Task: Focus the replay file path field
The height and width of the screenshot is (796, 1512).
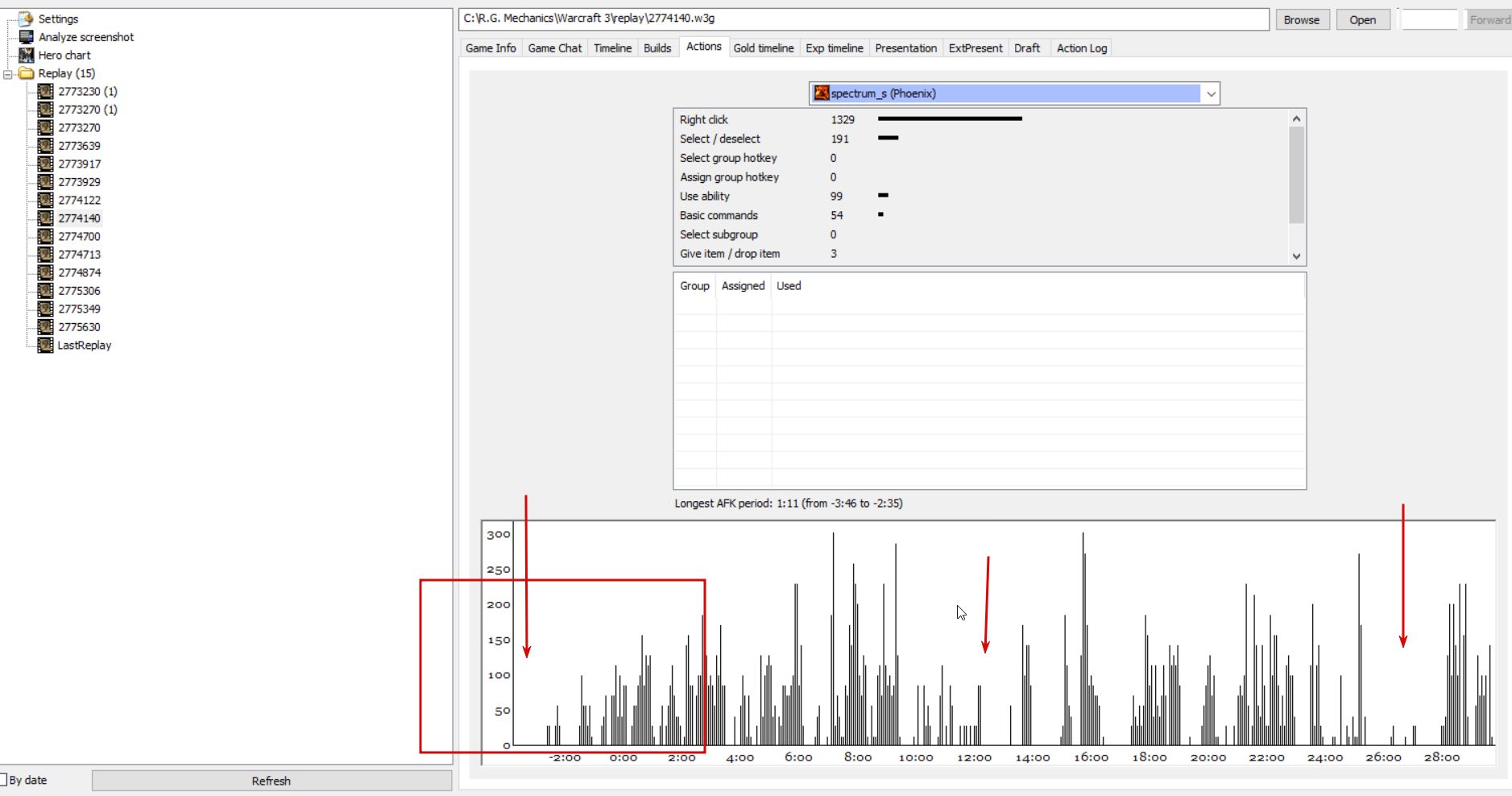Action: (864, 19)
